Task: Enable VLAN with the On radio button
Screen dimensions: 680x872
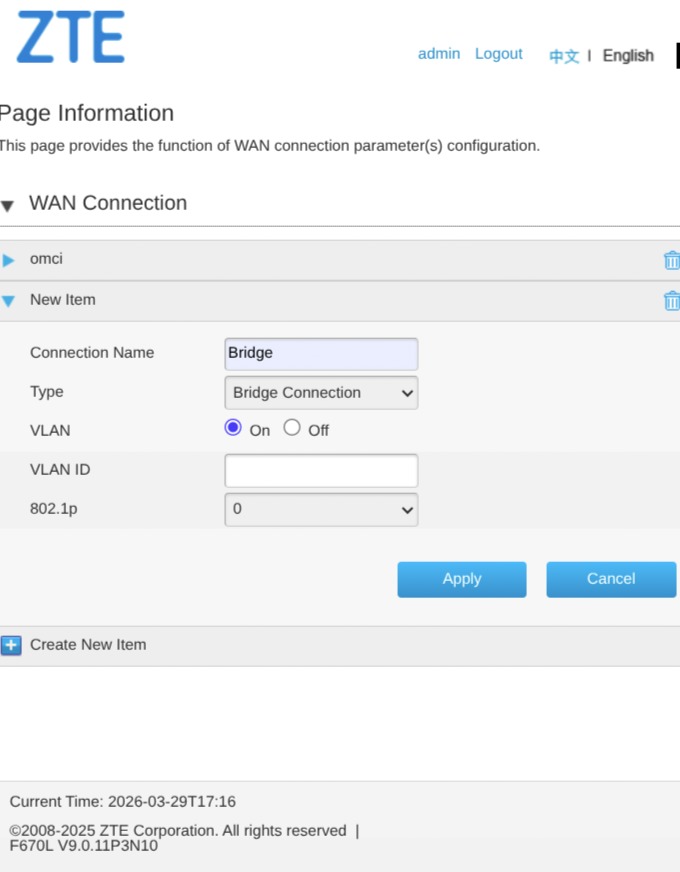Action: [233, 428]
